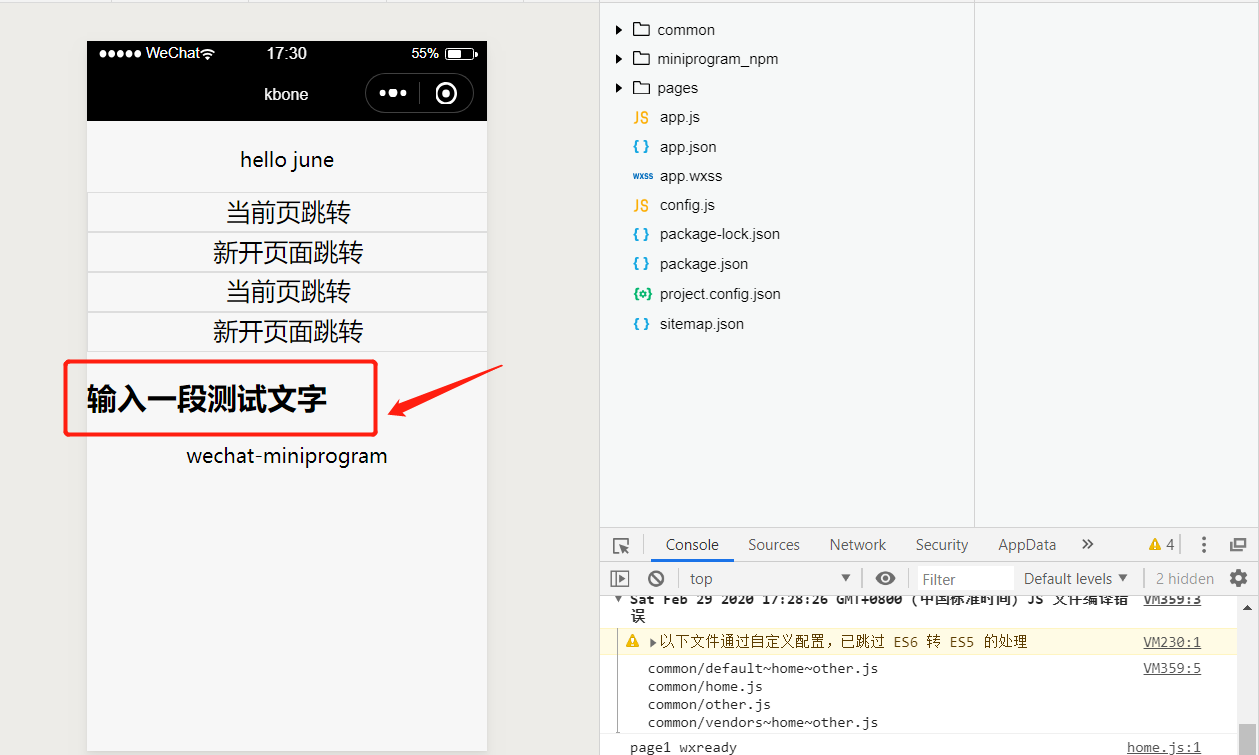Click the hello june text
Screen dimensions: 1259x755
point(287,160)
